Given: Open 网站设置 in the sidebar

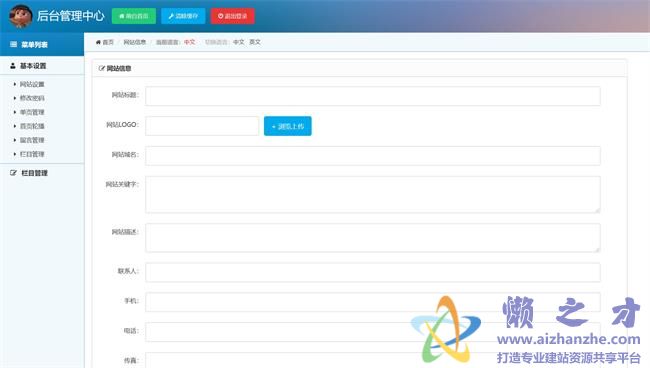Looking at the screenshot, I should [x=32, y=84].
